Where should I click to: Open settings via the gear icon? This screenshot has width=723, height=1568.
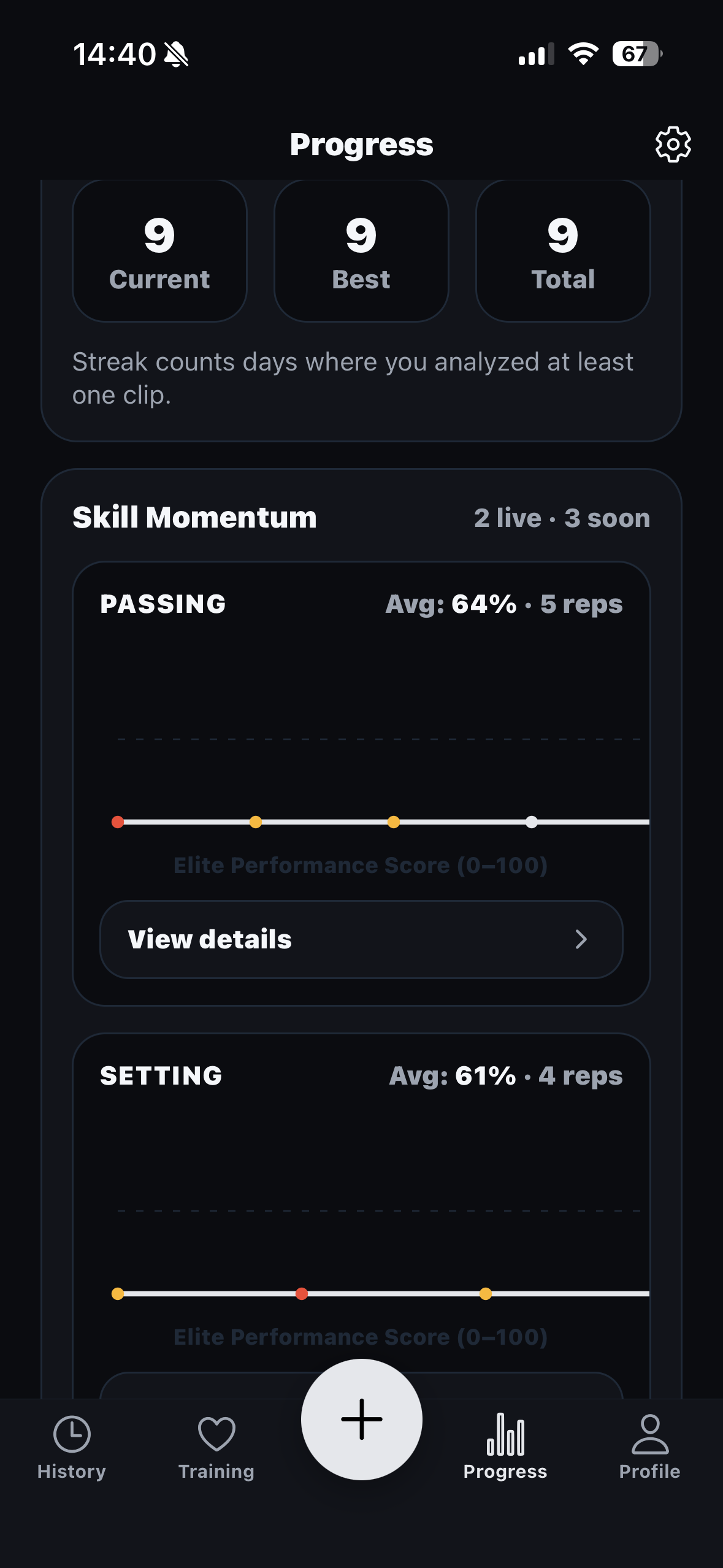(x=673, y=145)
